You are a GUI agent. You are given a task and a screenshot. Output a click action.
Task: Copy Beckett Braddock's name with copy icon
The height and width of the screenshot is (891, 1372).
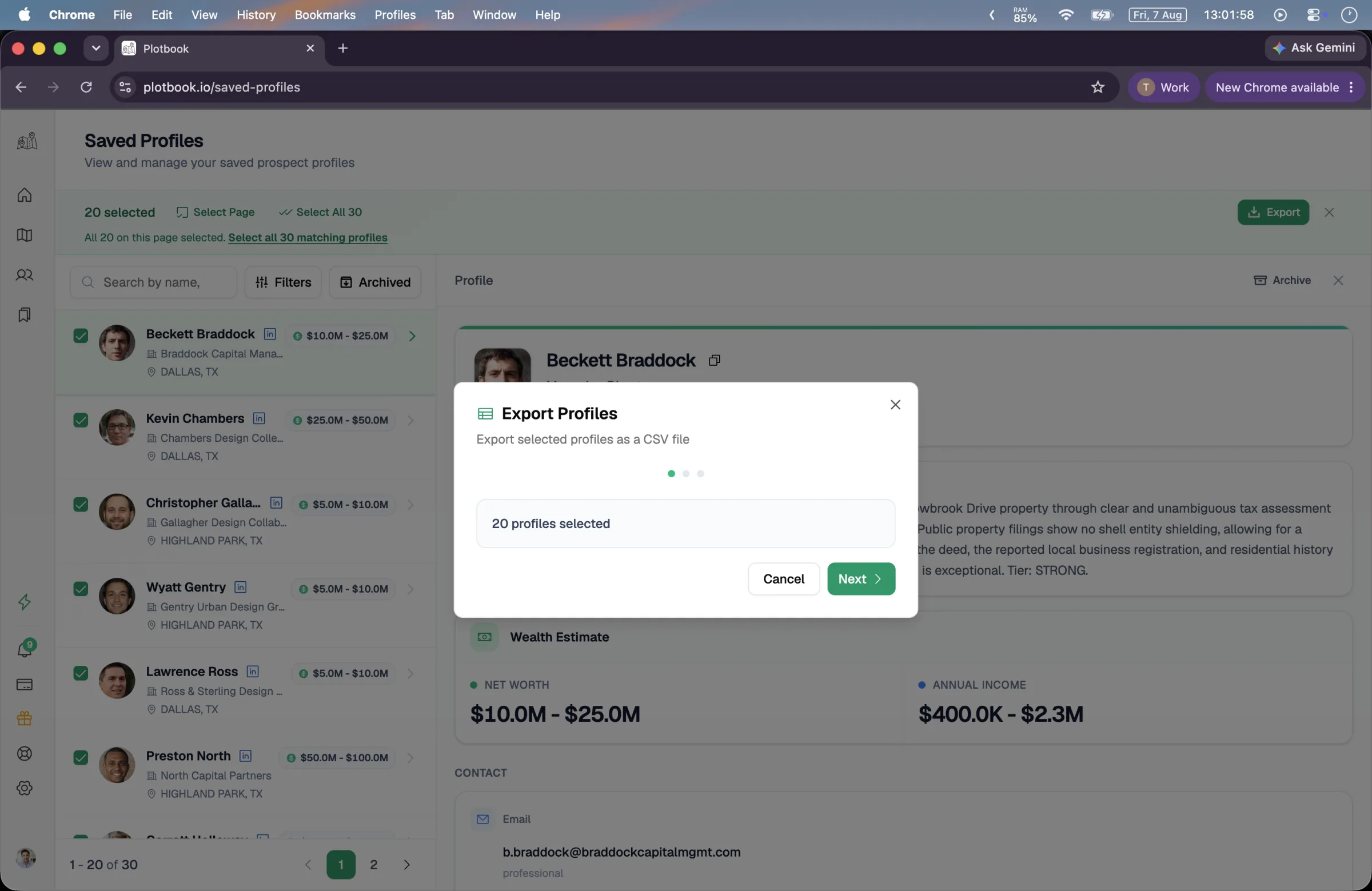pyautogui.click(x=714, y=361)
